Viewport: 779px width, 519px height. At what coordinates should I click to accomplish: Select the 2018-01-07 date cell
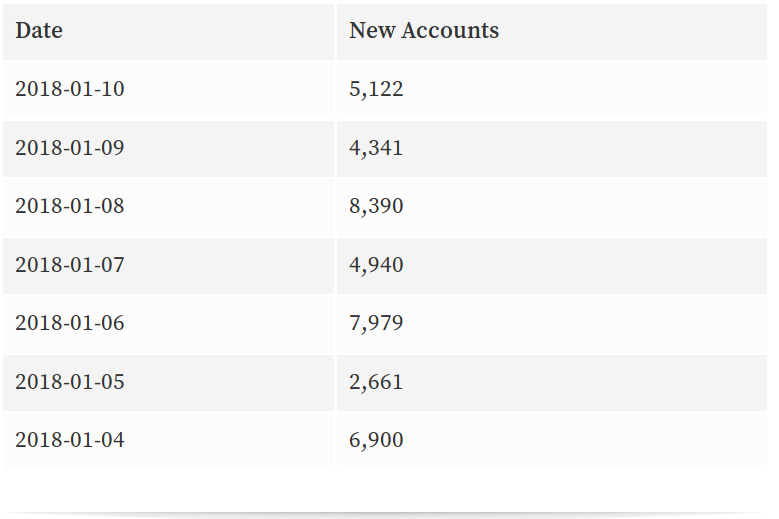(x=70, y=265)
